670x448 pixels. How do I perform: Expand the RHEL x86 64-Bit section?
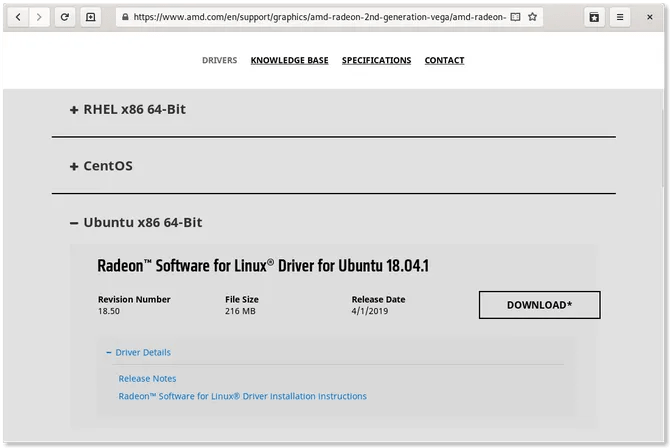pyautogui.click(x=128, y=109)
